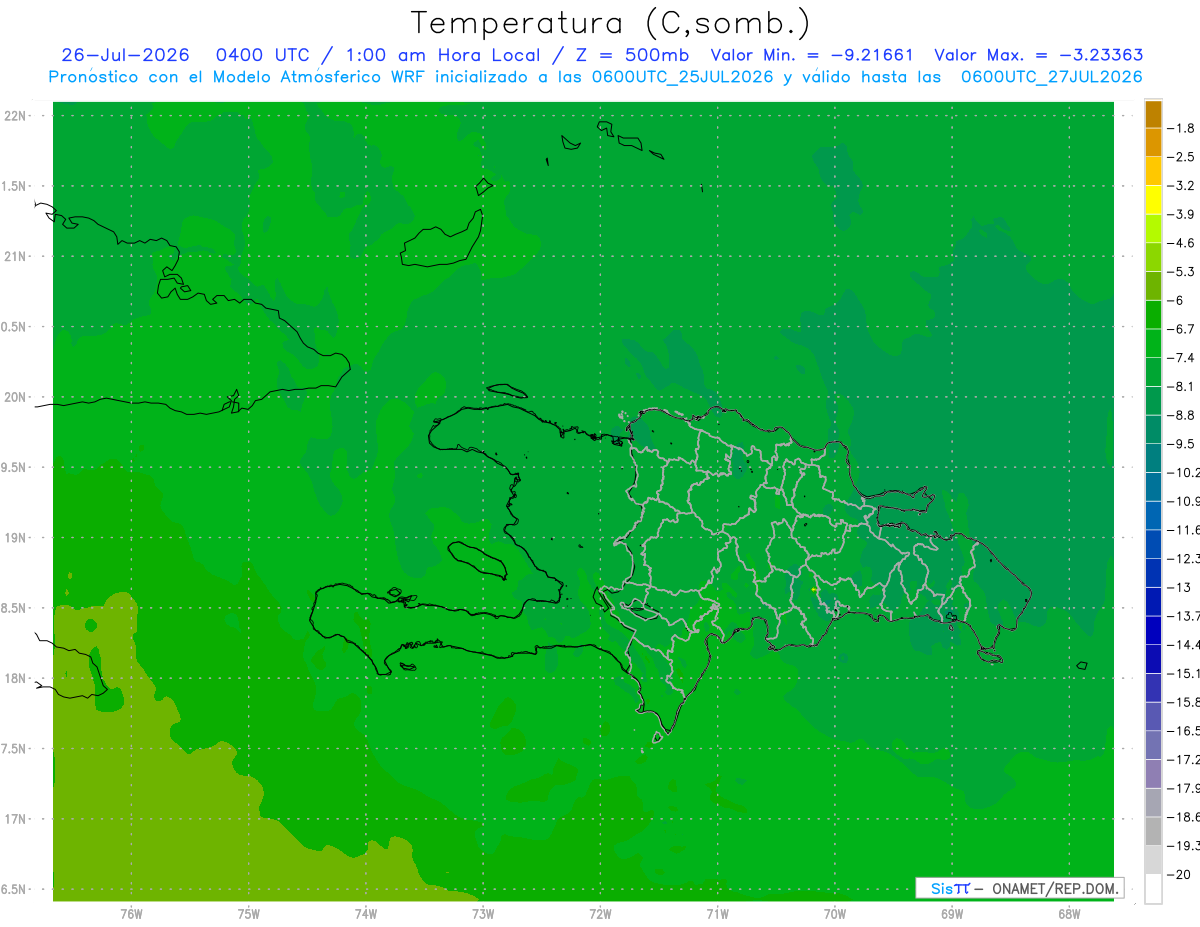Click the legend label "-18.6"
1200x927 pixels.
pyautogui.click(x=1185, y=817)
